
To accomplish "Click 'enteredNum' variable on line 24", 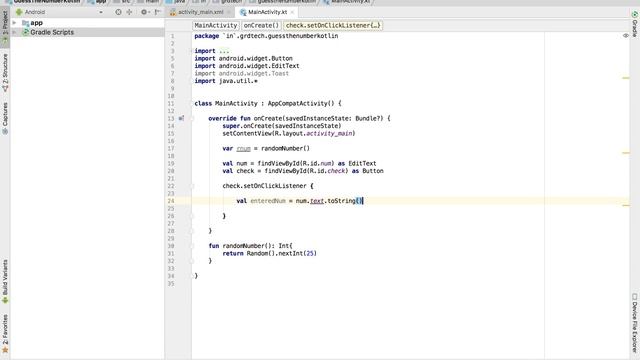I will pos(268,201).
